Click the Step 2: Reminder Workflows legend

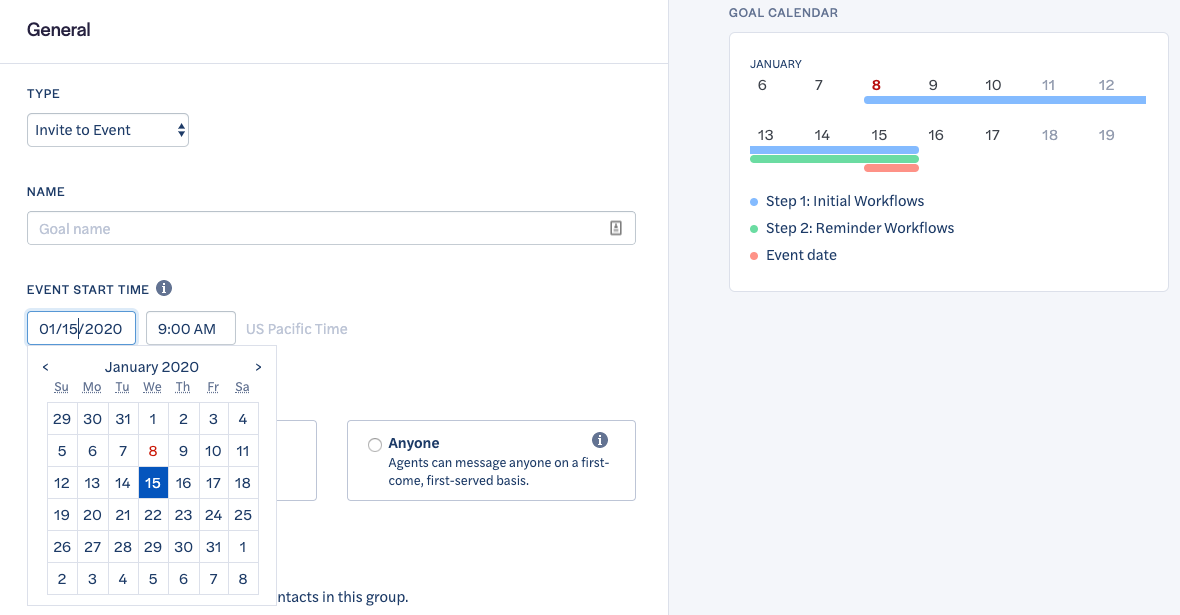(860, 228)
